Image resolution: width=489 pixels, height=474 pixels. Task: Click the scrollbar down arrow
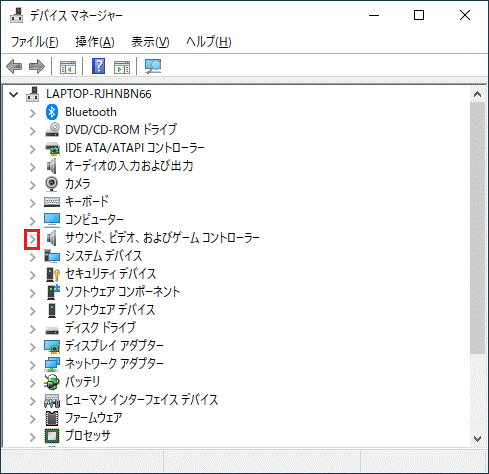(x=477, y=438)
